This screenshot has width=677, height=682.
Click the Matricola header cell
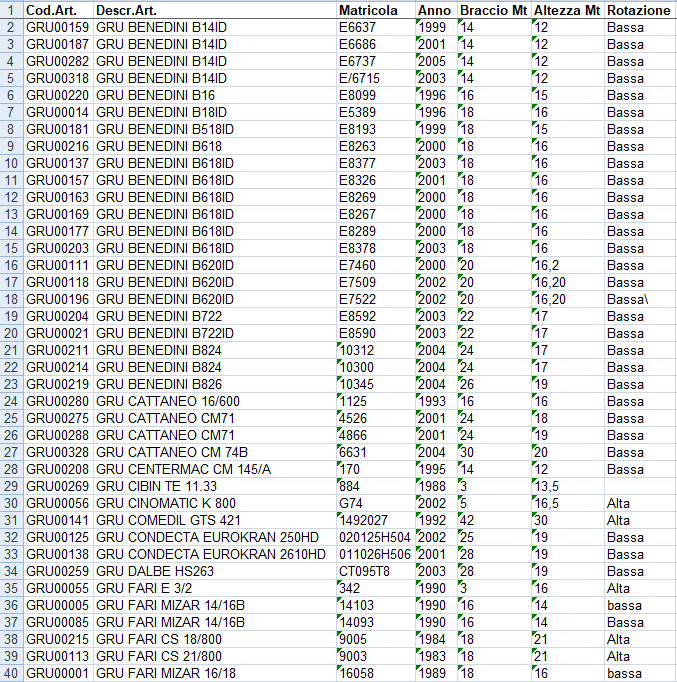376,10
